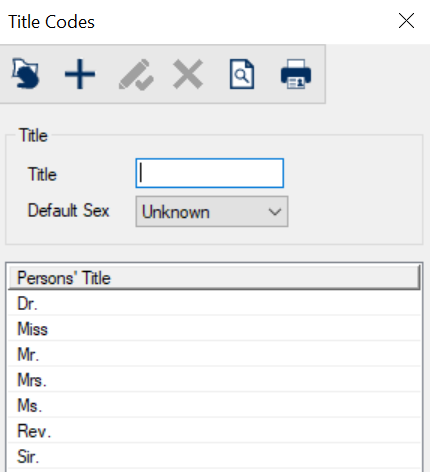Click the gray delete X icon
Screen dimensions: 430x472
point(188,74)
